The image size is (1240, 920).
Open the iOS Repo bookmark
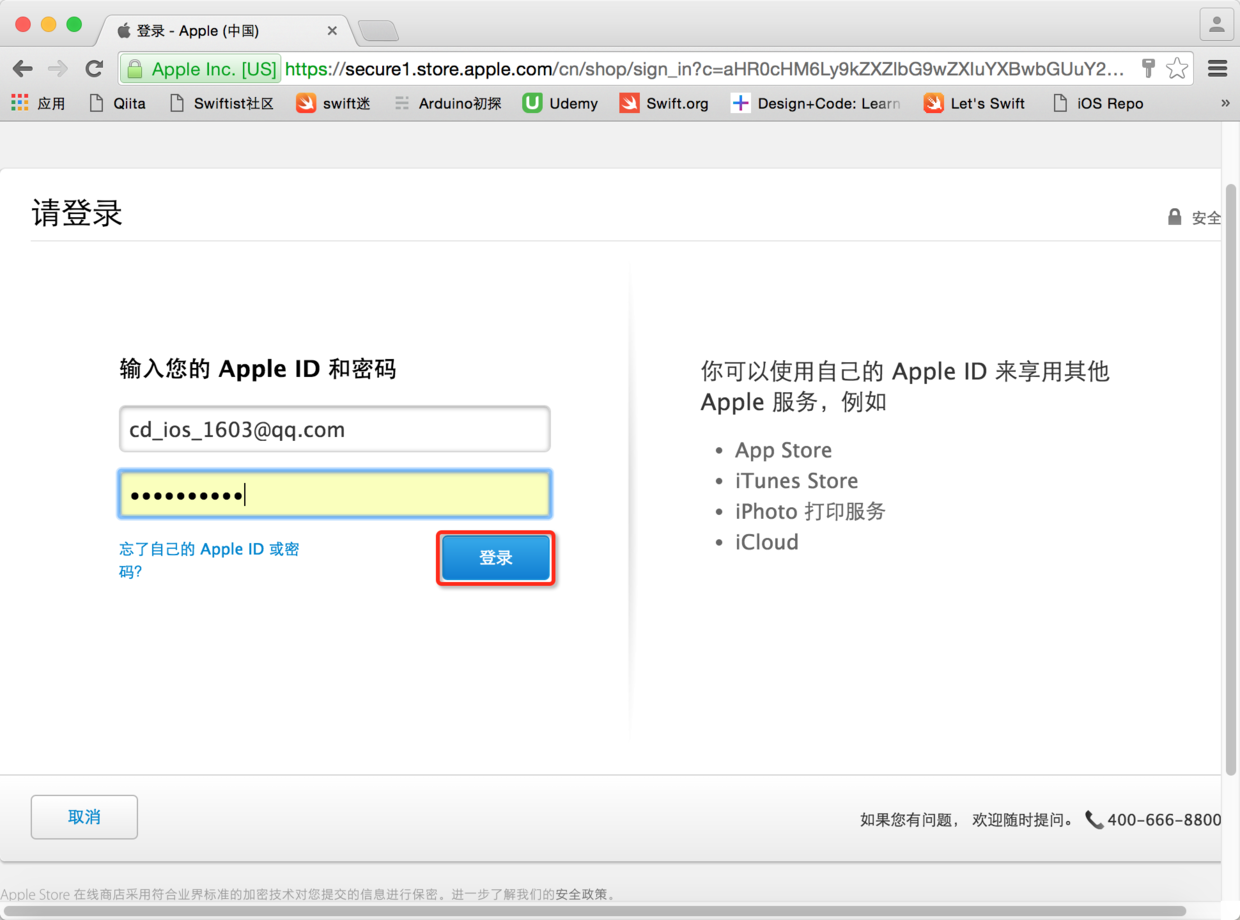coord(1098,103)
